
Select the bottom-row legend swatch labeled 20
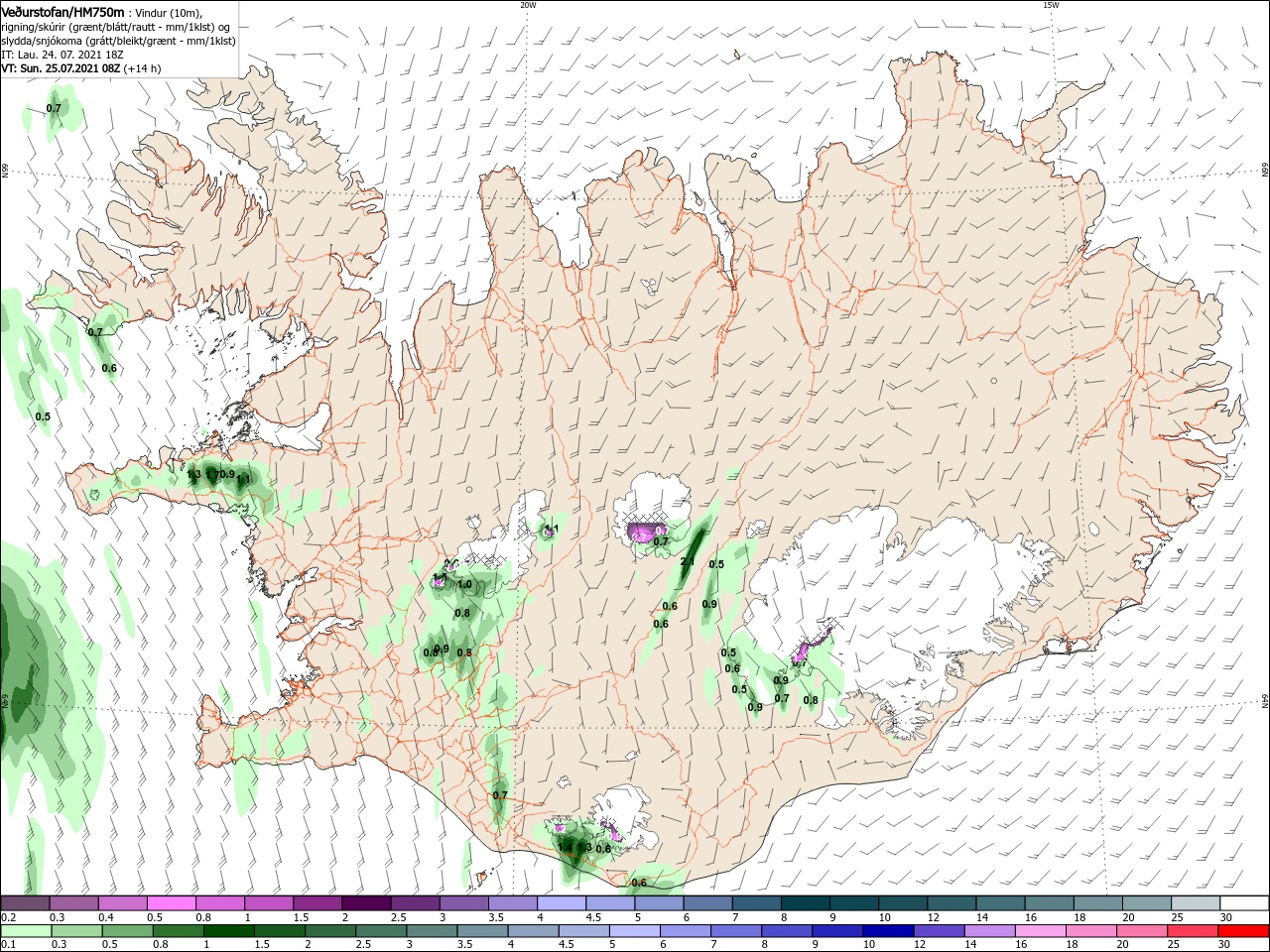(1142, 931)
